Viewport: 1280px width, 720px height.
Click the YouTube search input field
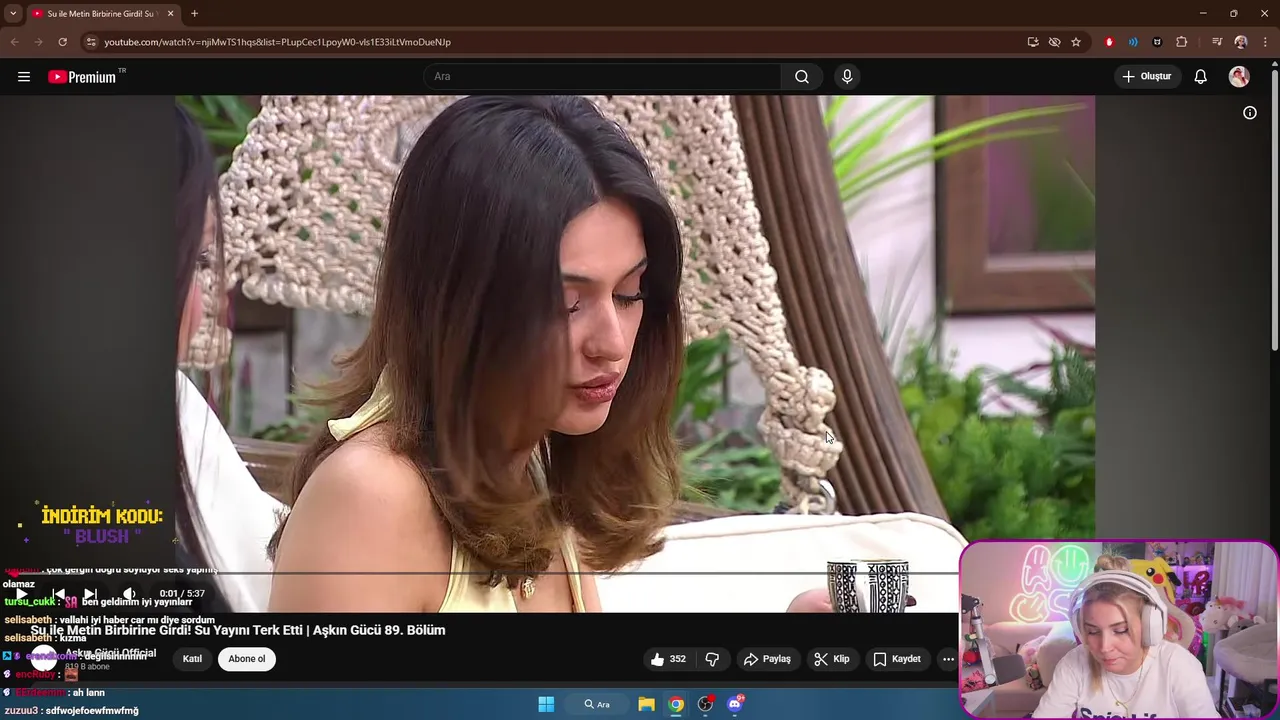coord(602,77)
